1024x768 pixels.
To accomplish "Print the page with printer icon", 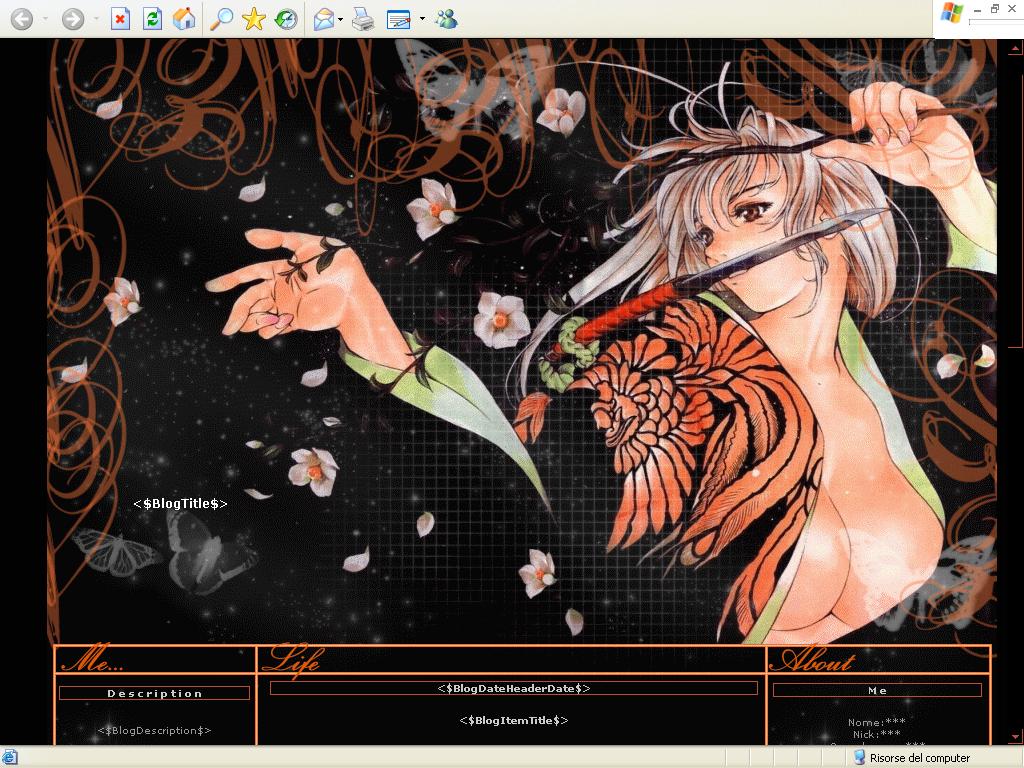I will pos(363,20).
